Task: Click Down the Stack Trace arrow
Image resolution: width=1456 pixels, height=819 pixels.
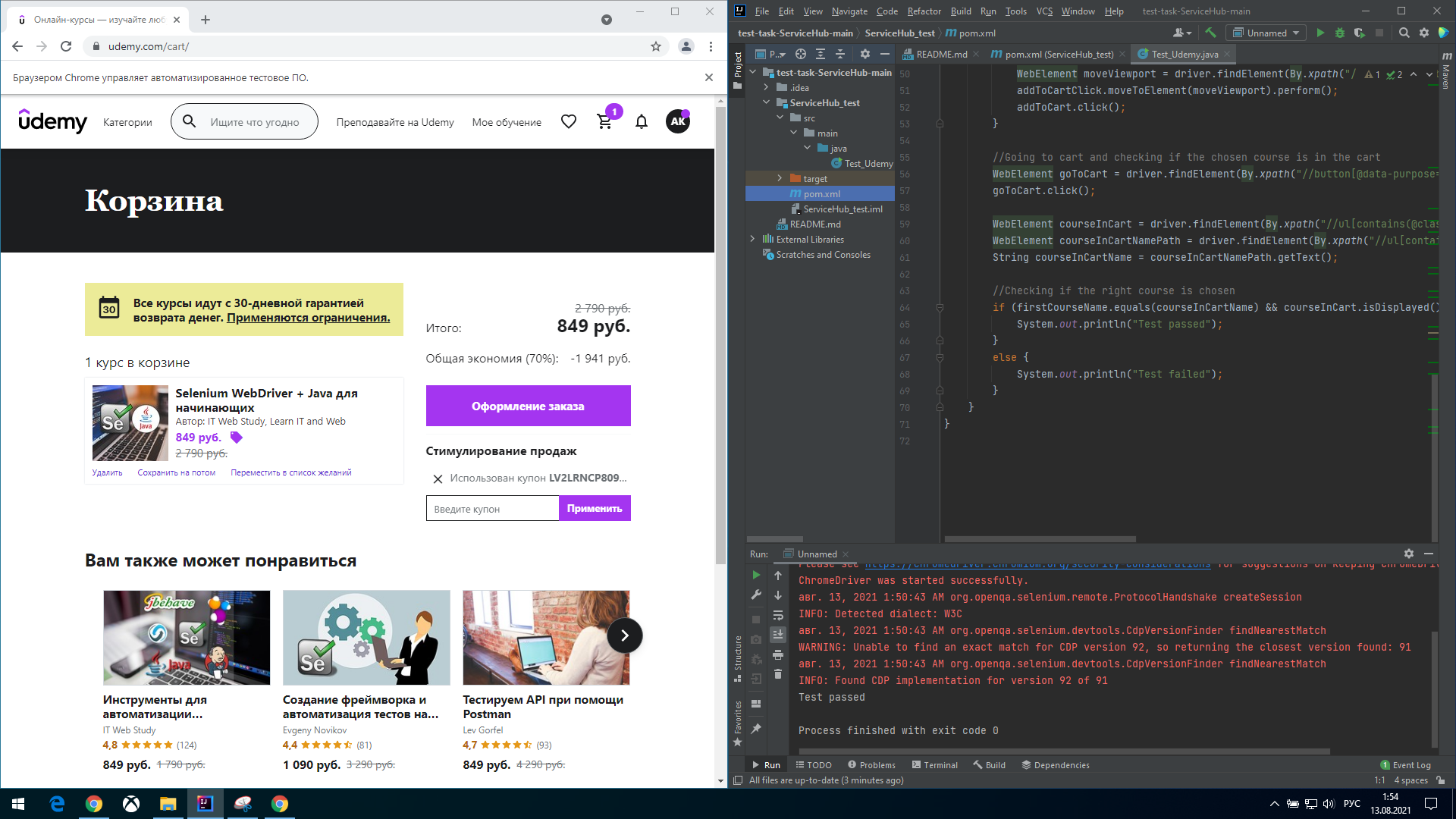Action: coord(778,595)
